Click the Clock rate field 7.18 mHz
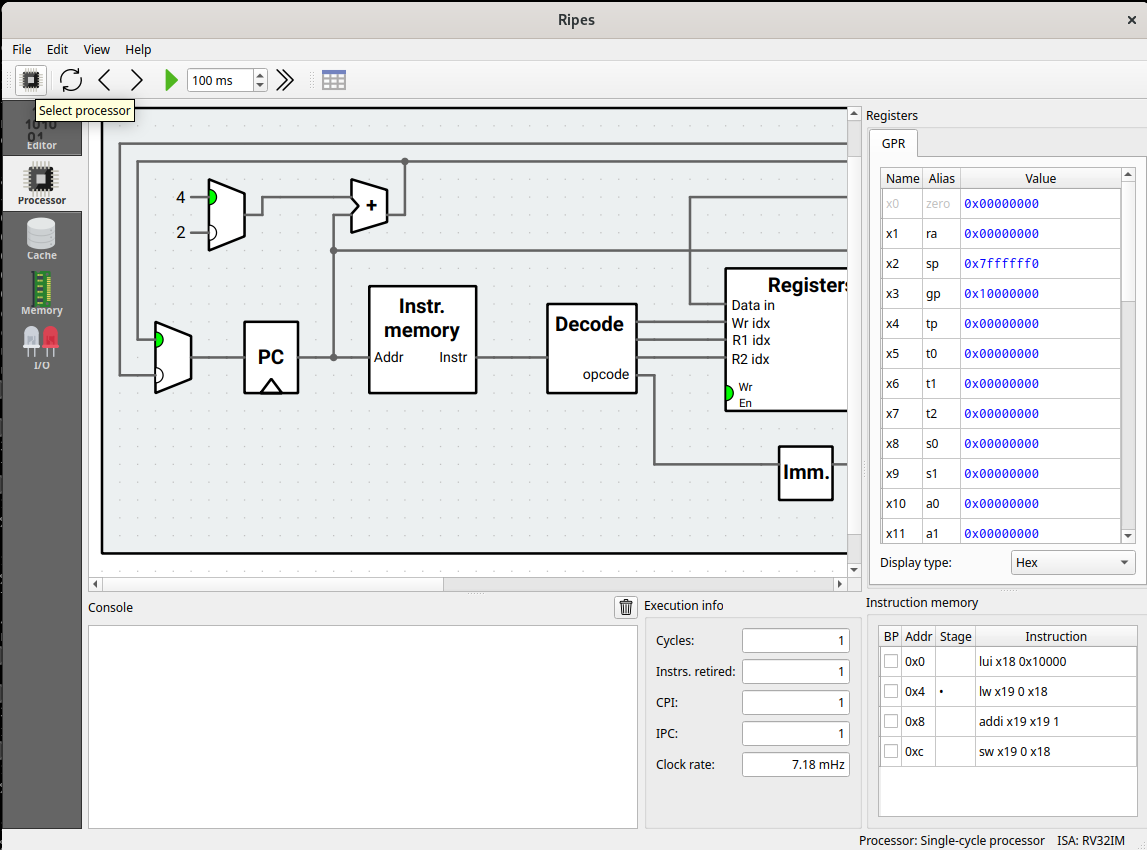Image resolution: width=1147 pixels, height=850 pixels. 796,764
